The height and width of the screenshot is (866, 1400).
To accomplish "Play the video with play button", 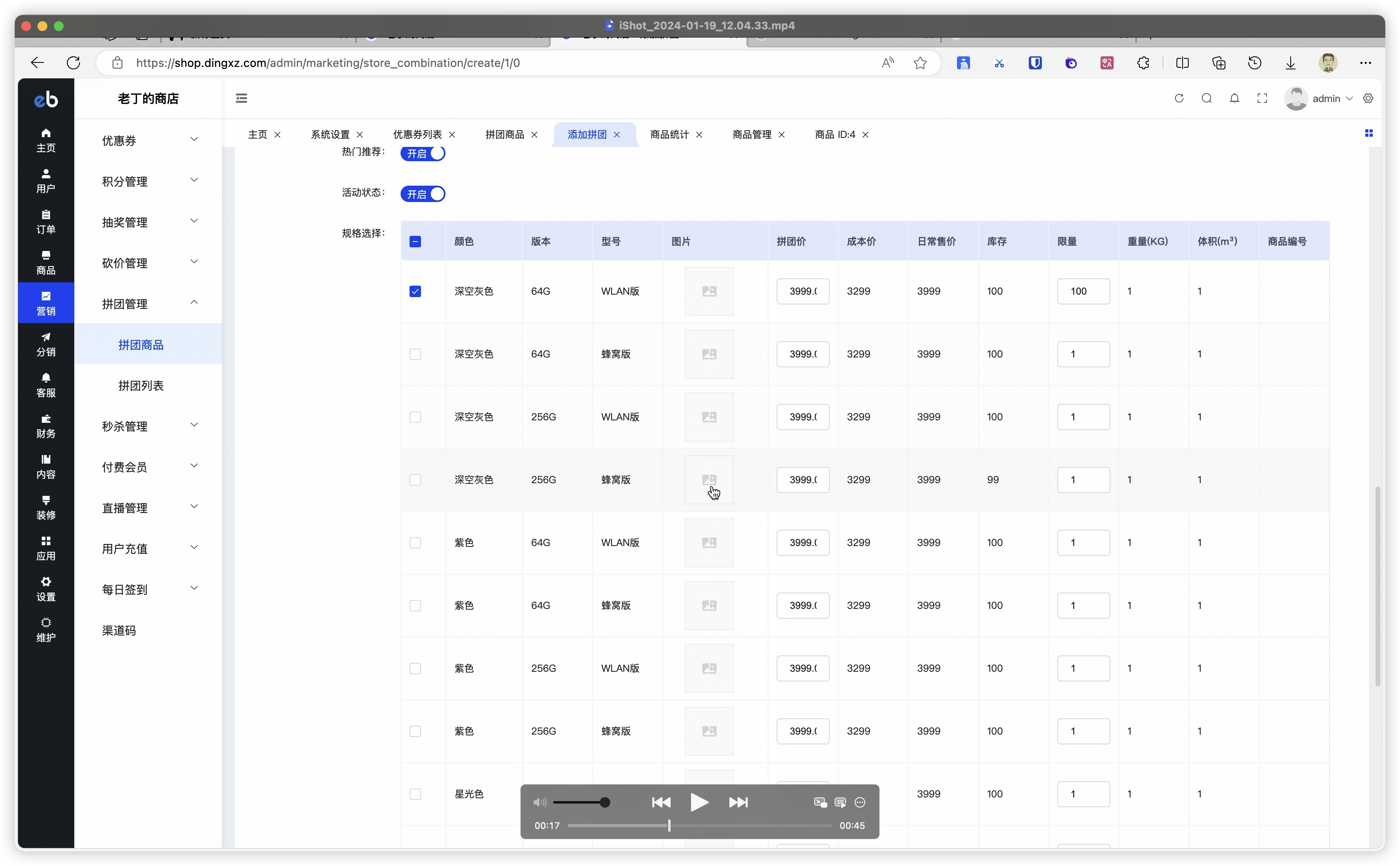I will pos(699,802).
